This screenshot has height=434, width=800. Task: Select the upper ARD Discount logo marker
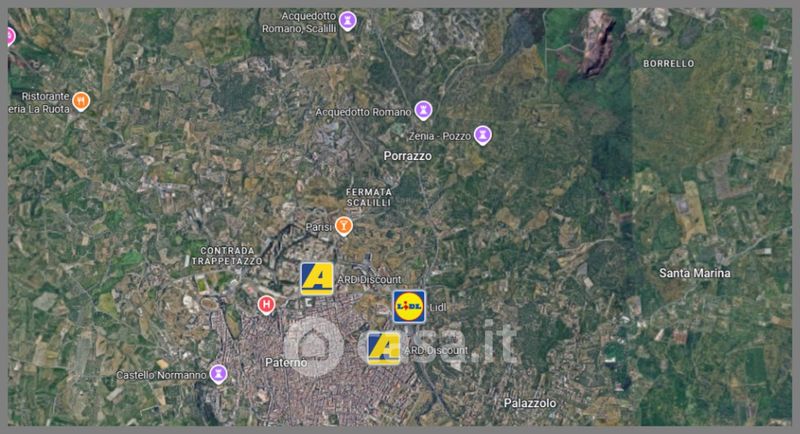(x=317, y=279)
